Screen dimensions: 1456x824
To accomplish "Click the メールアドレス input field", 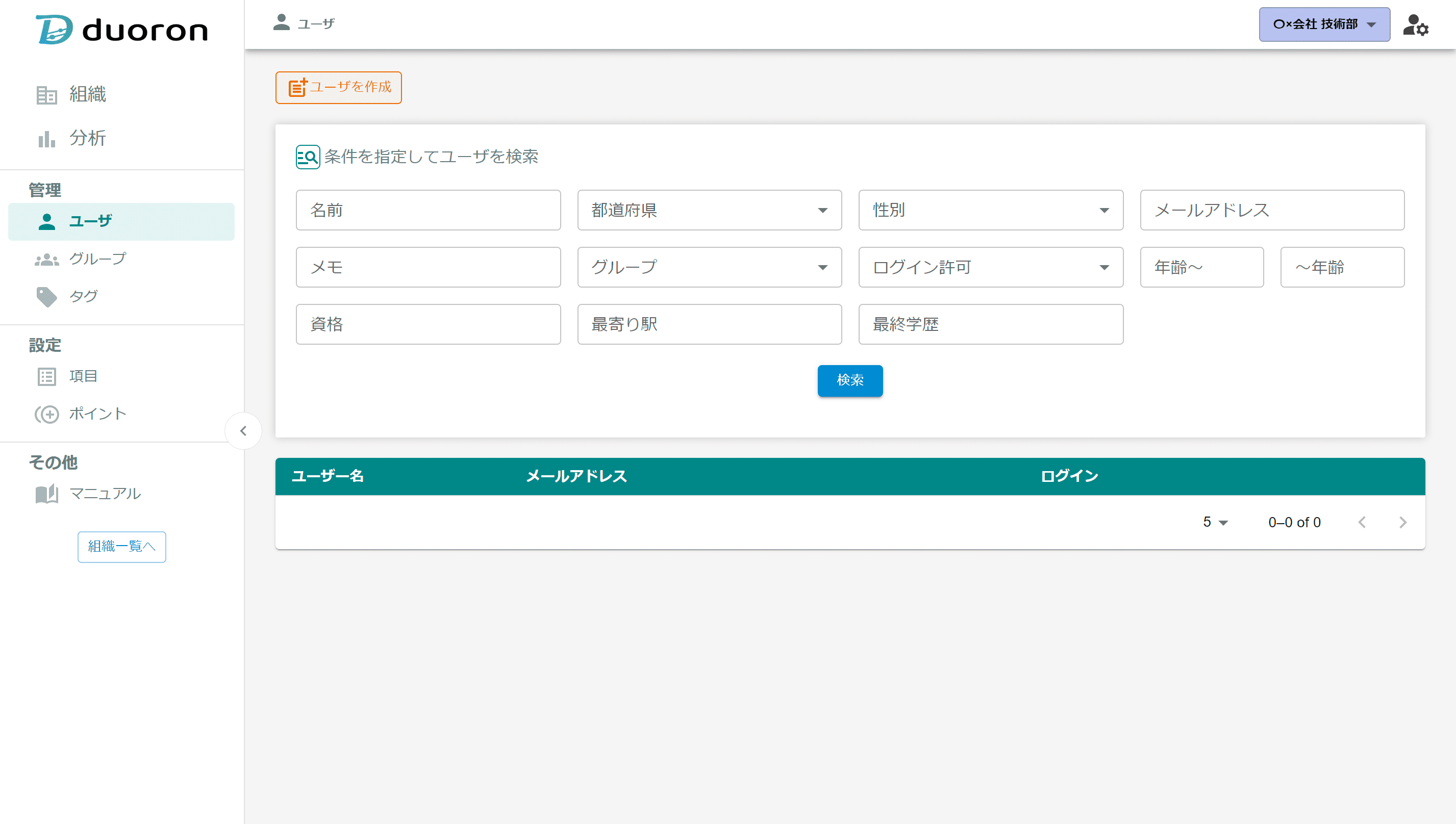I will click(x=1272, y=210).
